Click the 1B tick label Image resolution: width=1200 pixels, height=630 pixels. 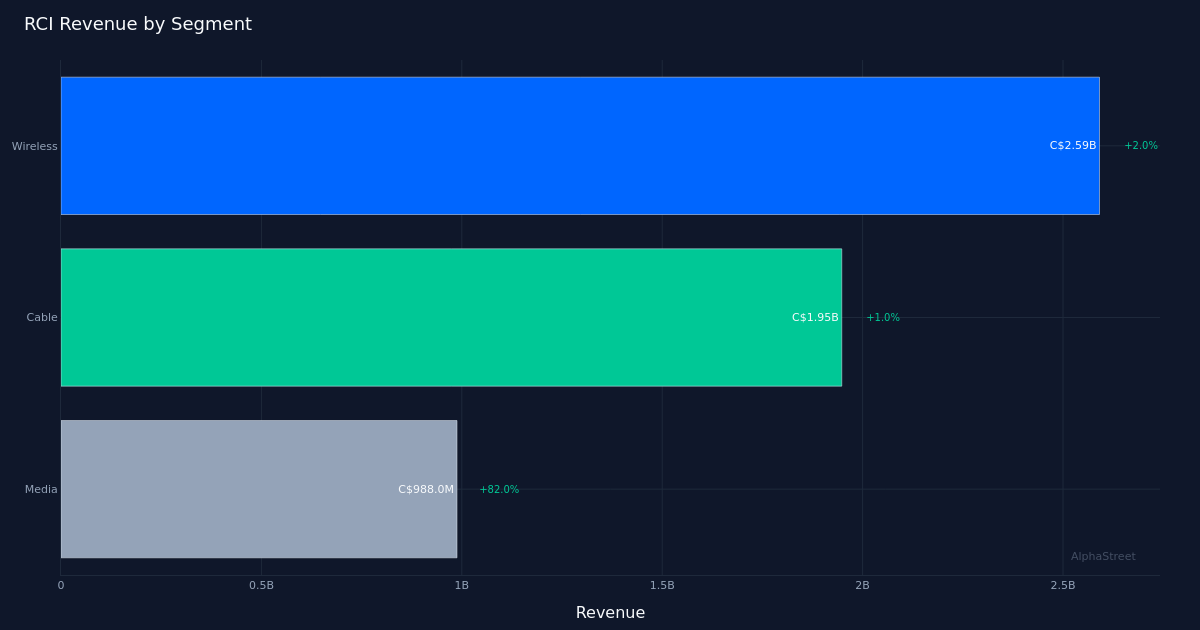[x=461, y=585]
